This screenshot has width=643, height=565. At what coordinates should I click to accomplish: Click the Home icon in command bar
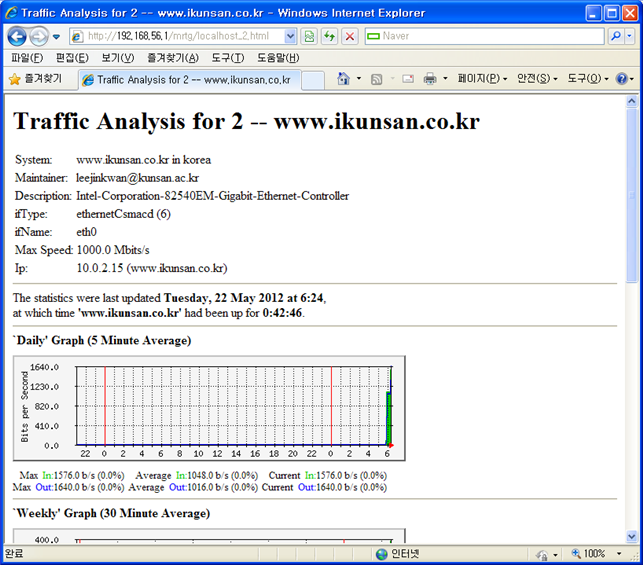click(x=344, y=78)
